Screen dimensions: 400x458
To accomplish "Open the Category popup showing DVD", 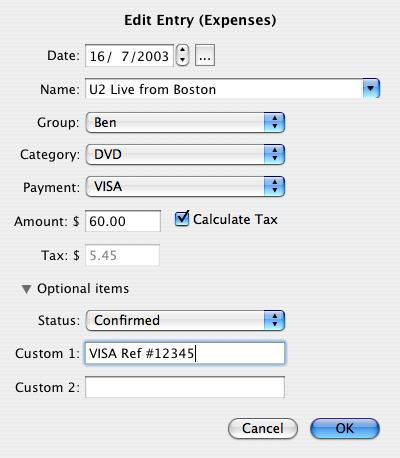I will point(185,154).
